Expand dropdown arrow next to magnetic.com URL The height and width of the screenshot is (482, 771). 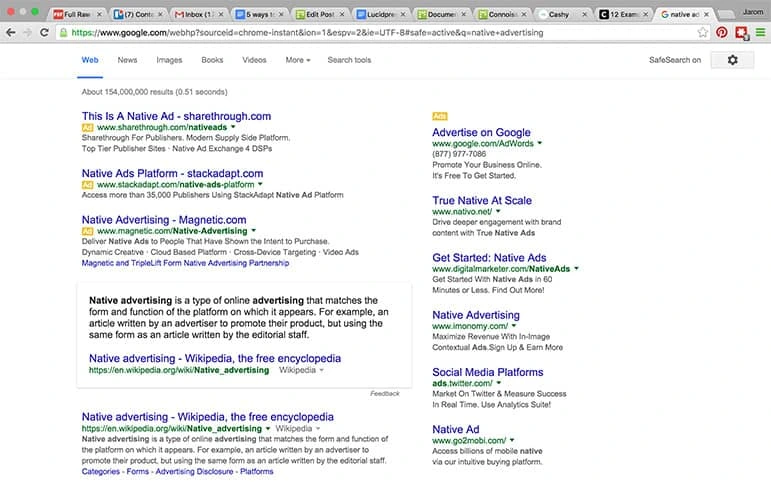pyautogui.click(x=254, y=231)
